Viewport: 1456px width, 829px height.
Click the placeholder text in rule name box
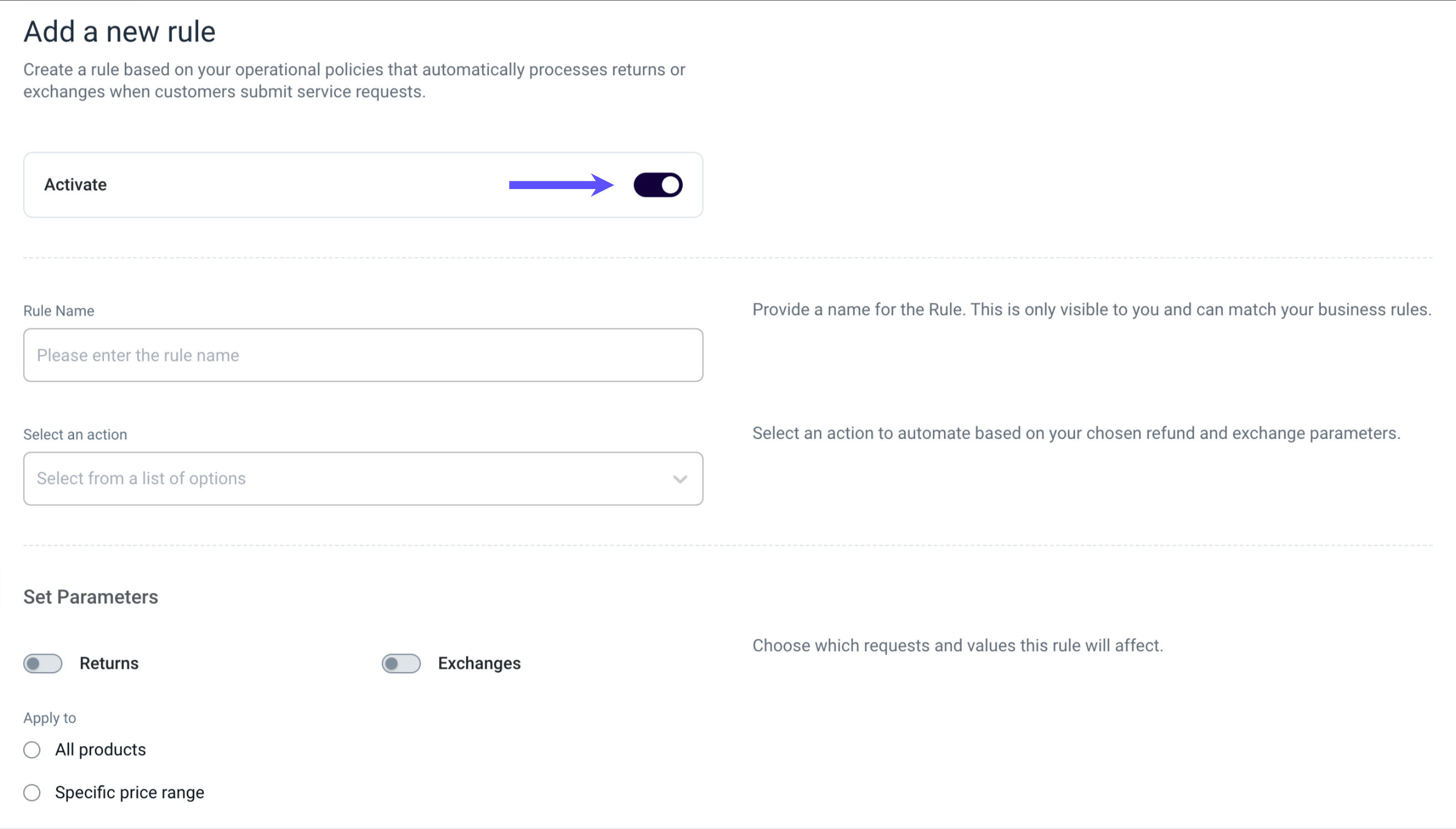138,355
